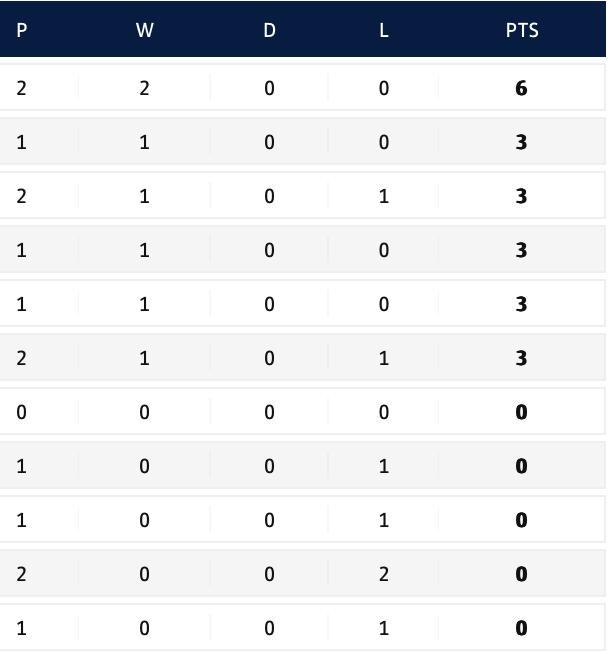Select the draws value in fourth row
This screenshot has height=652, width=611.
pyautogui.click(x=269, y=250)
